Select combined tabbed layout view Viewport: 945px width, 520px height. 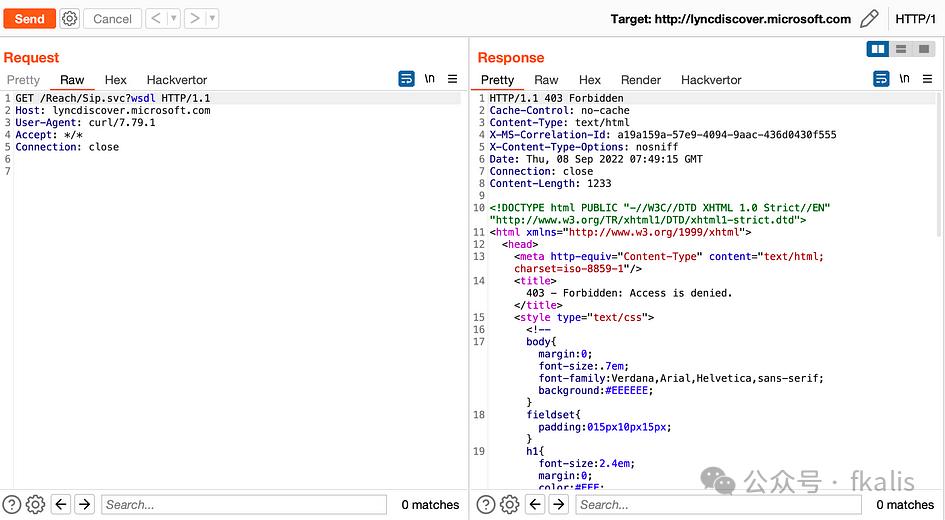924,49
